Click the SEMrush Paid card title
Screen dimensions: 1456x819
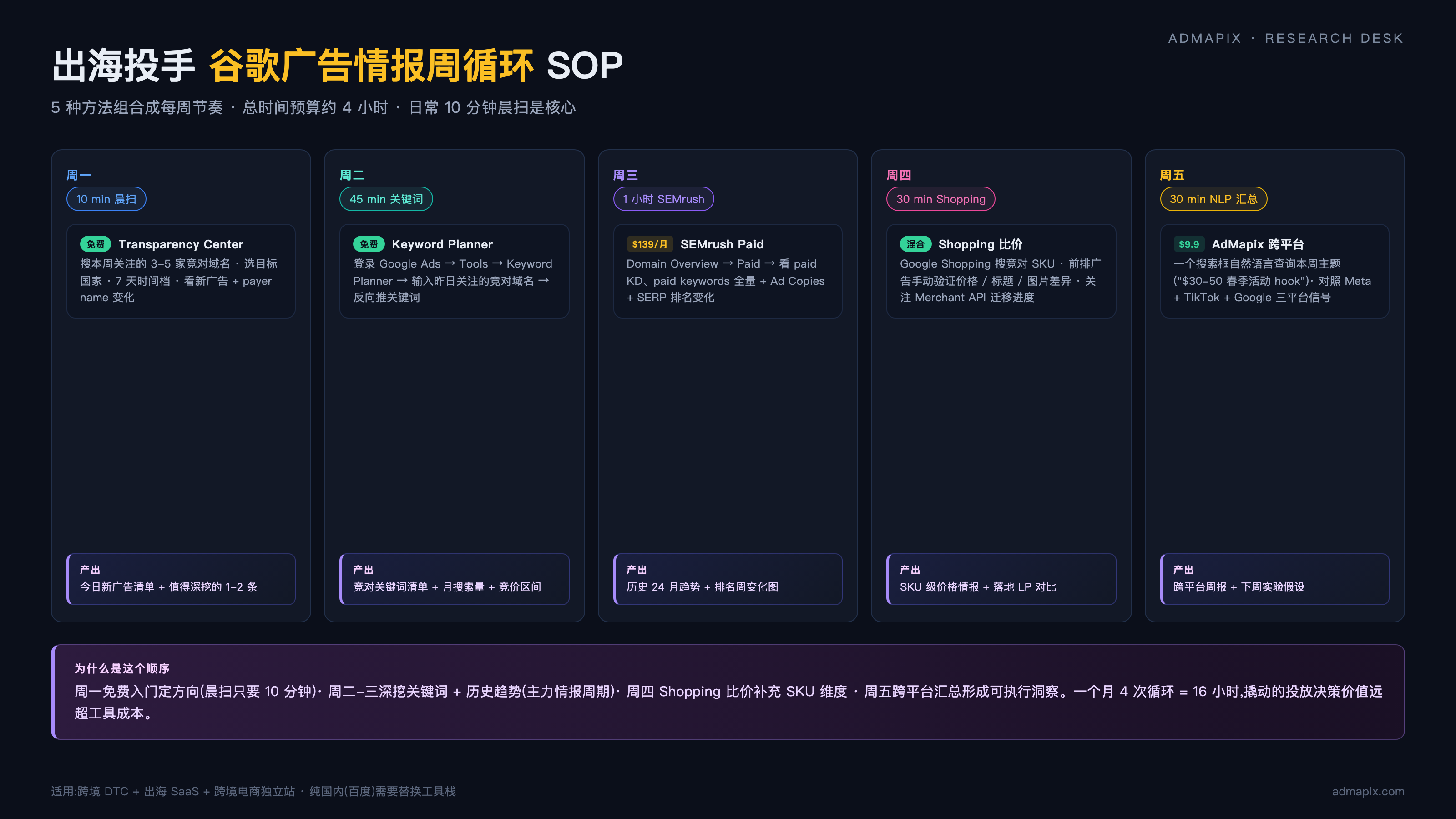722,244
